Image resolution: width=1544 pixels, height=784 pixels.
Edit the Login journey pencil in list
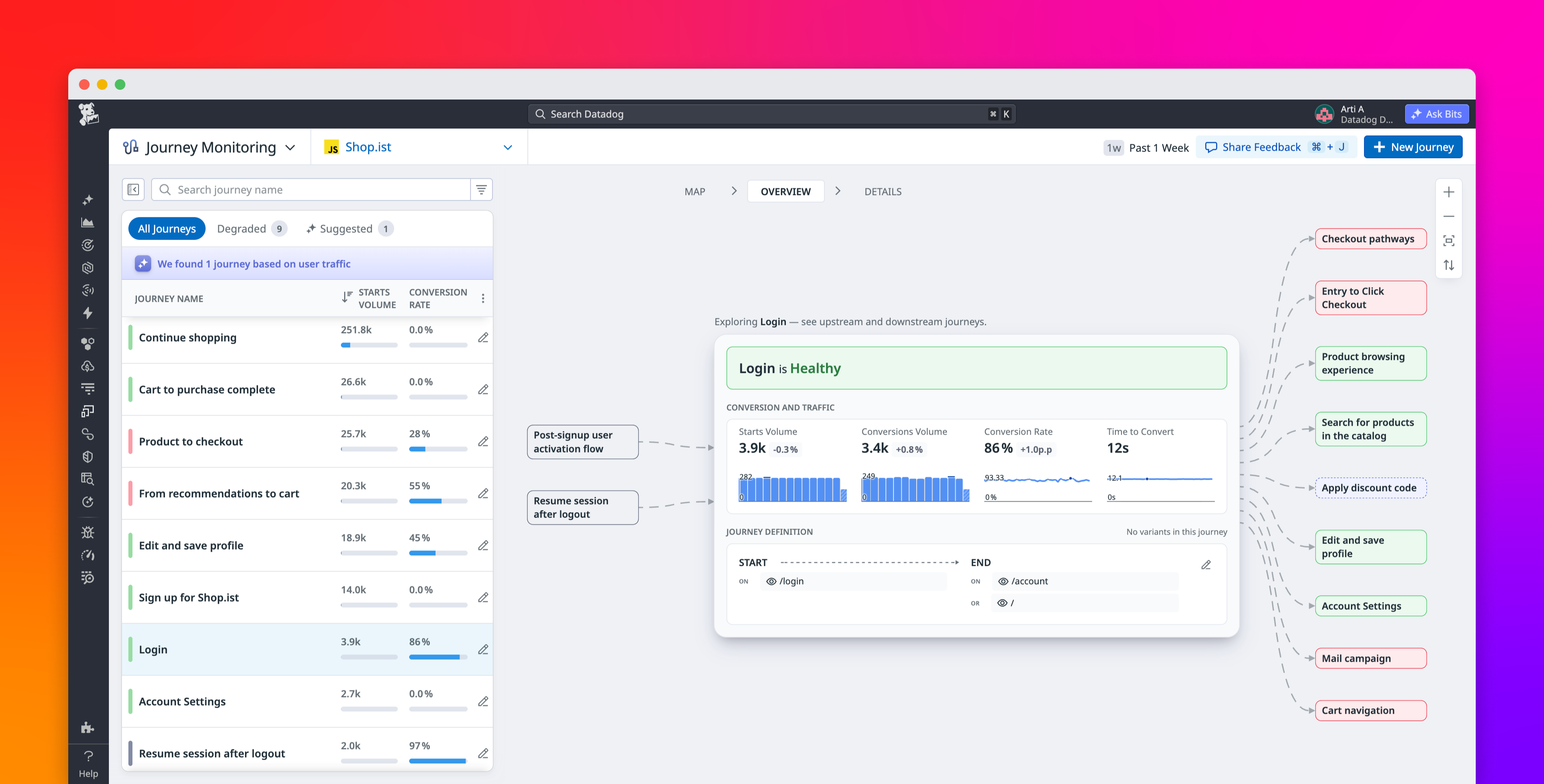[x=483, y=649]
